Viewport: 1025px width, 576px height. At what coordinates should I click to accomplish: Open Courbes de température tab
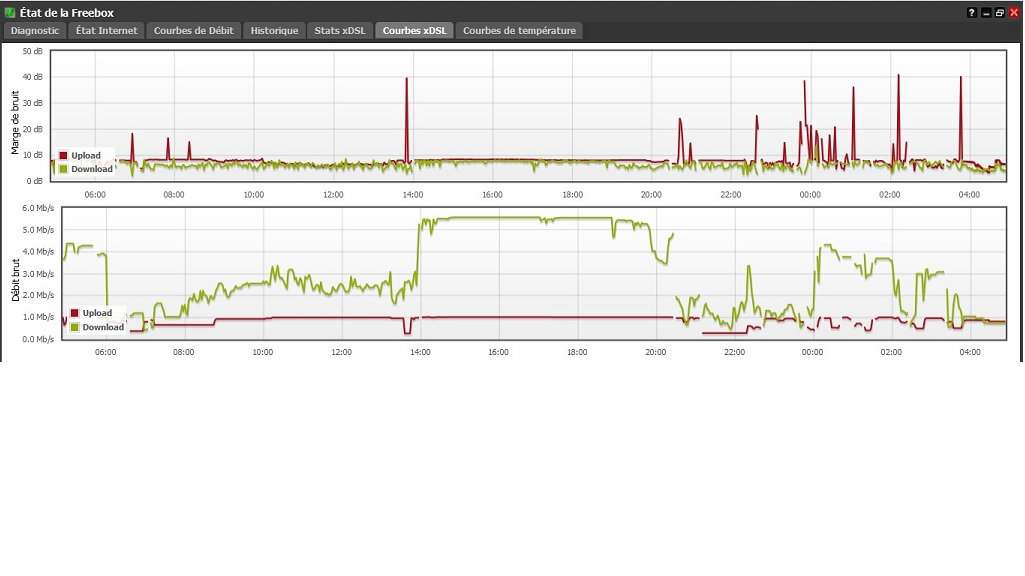click(x=519, y=31)
